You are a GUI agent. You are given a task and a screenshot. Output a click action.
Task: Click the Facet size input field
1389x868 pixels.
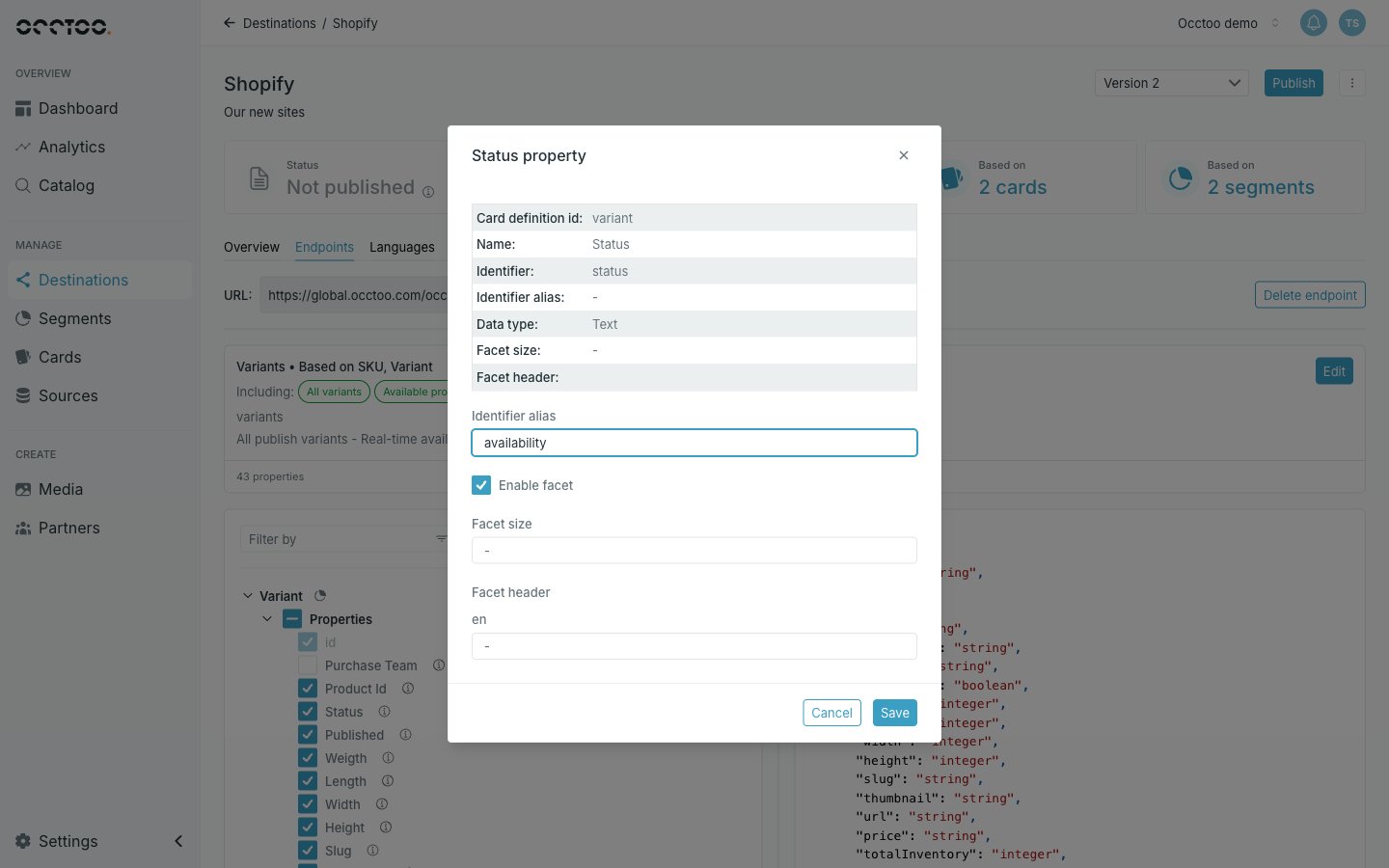[694, 551]
